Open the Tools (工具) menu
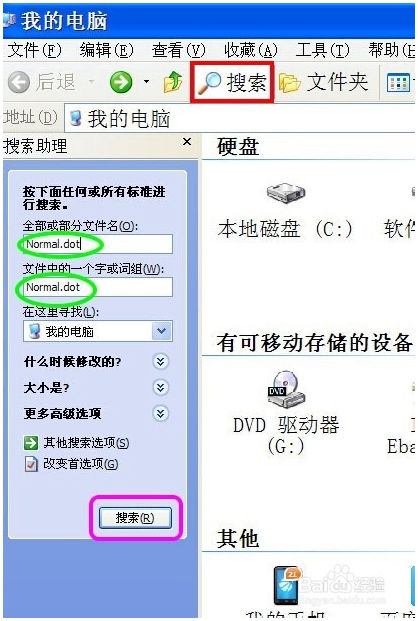The image size is (418, 621). click(x=323, y=50)
